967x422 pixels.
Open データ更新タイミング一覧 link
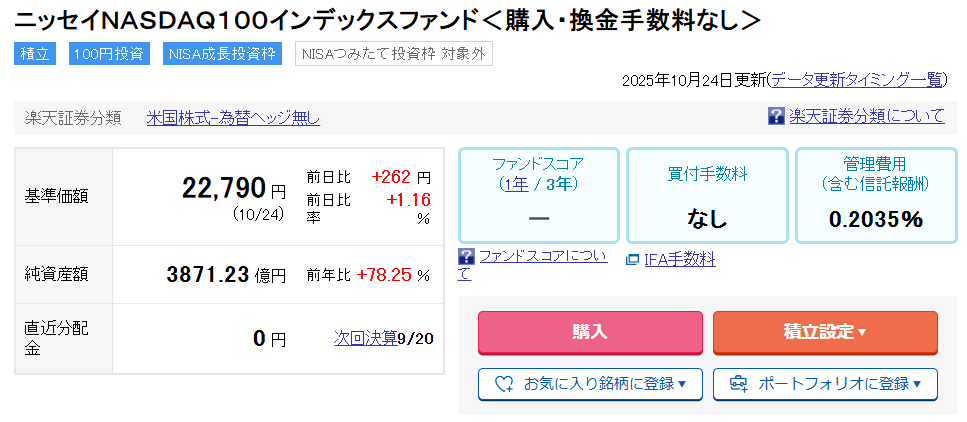[858, 80]
